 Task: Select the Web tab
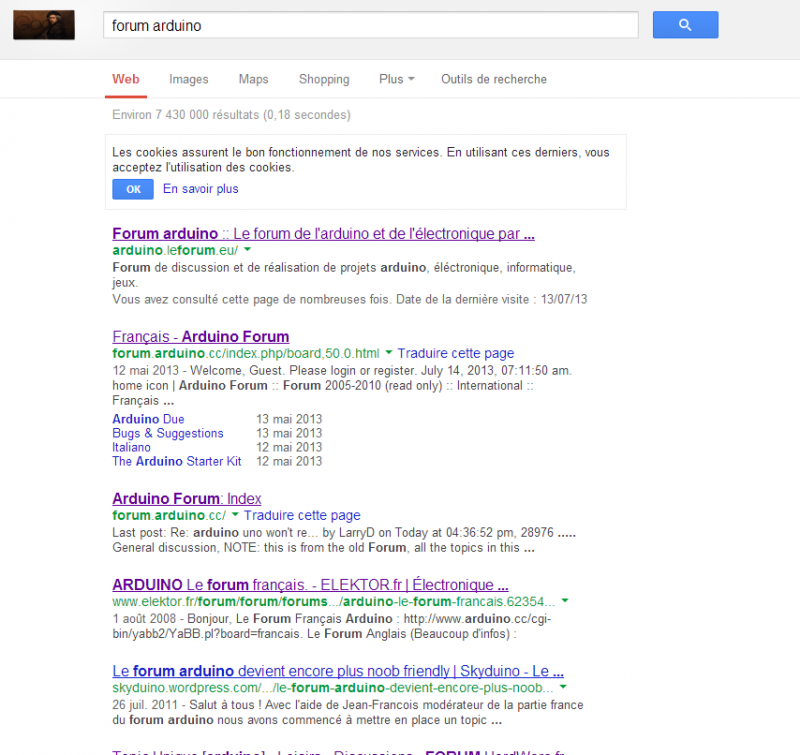126,79
